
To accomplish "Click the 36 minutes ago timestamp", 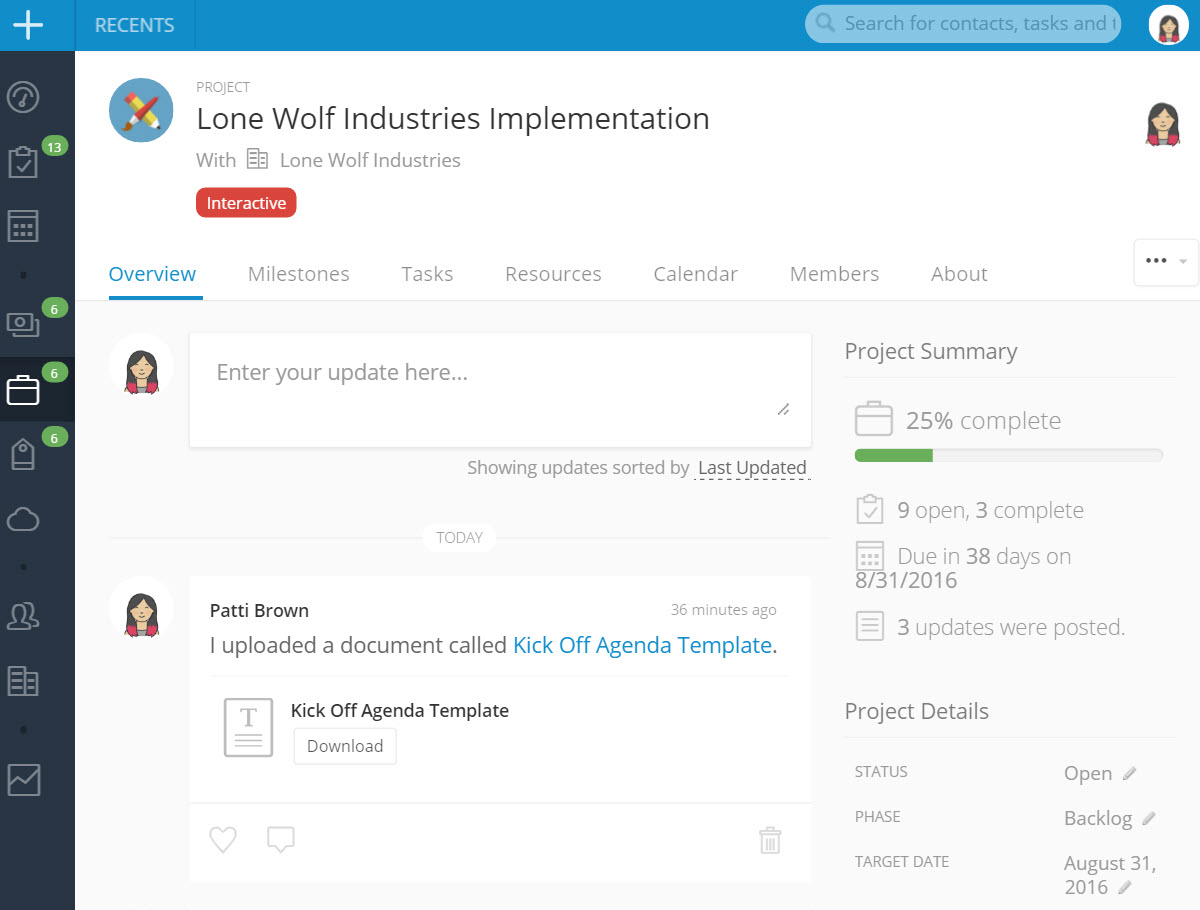I will [723, 610].
